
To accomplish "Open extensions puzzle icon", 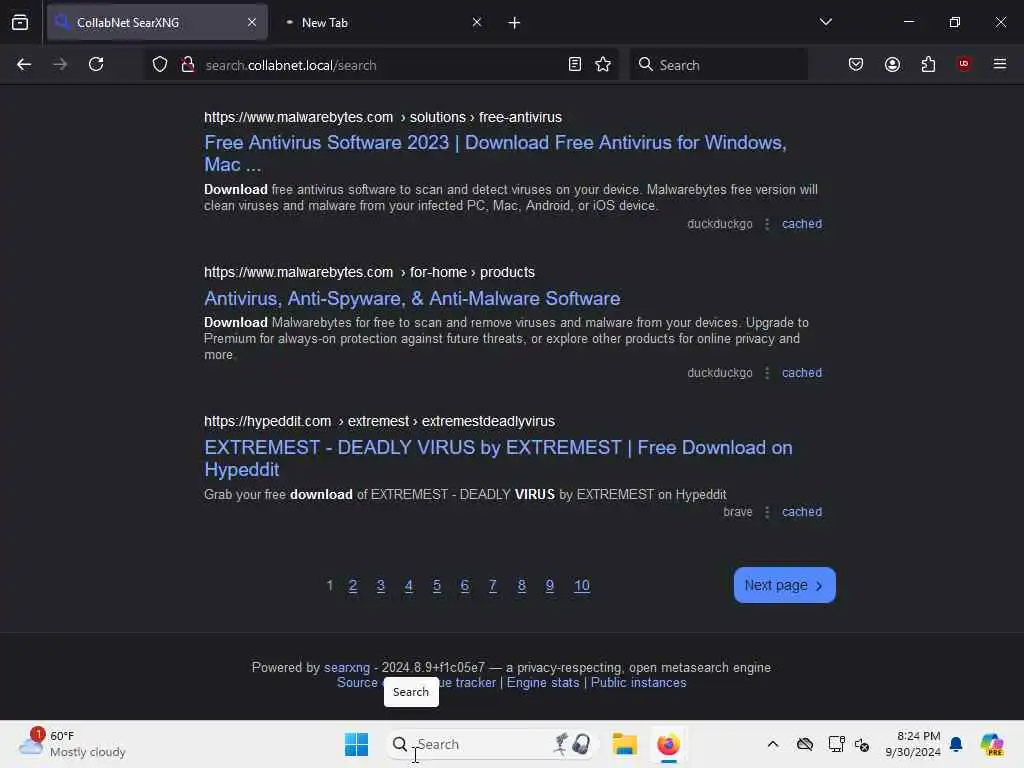I will click(x=928, y=64).
